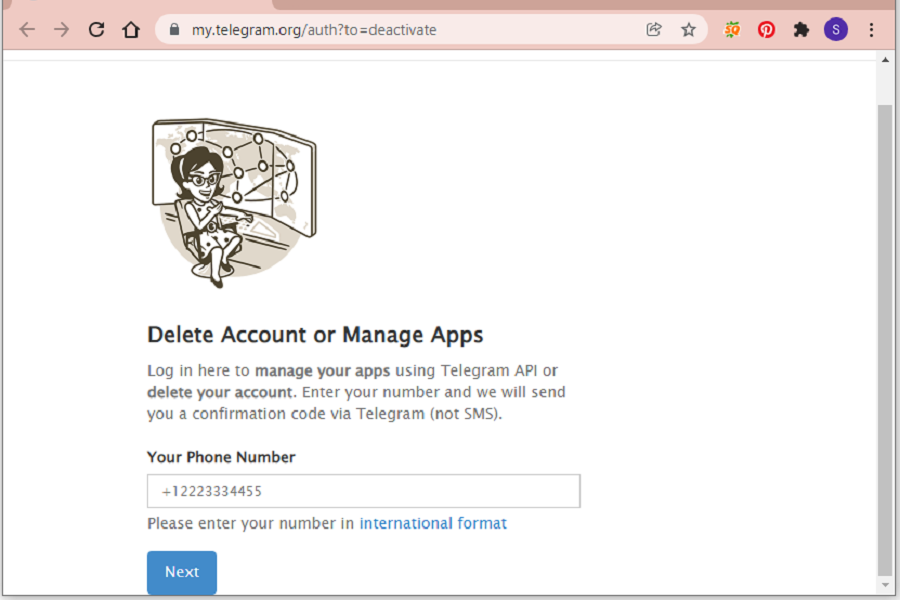Bookmark this page with the star

coord(688,30)
